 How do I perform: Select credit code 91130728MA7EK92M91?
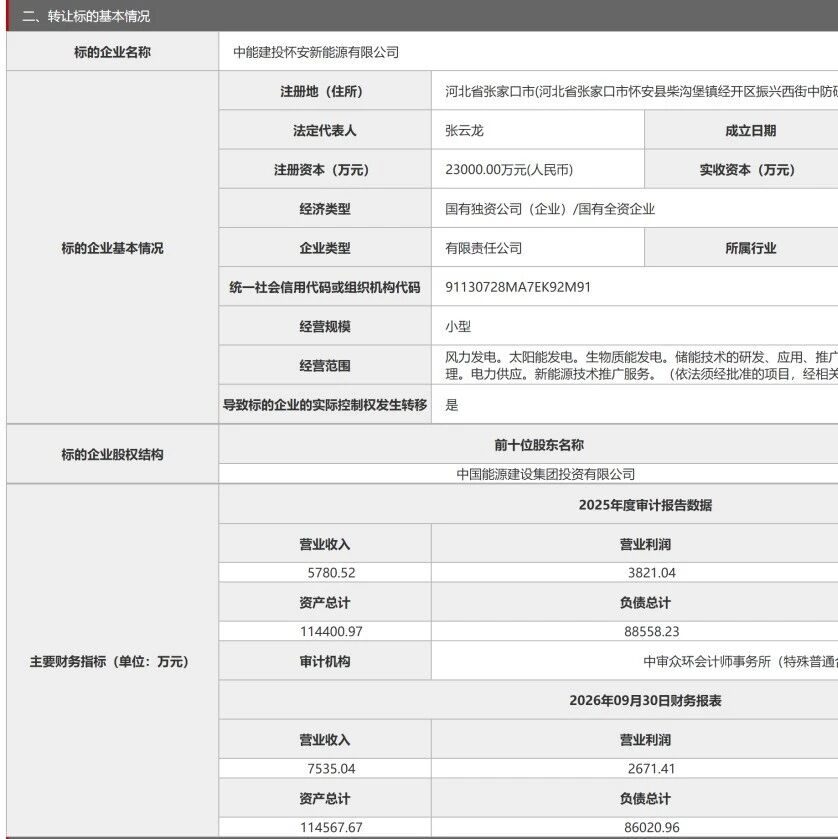coord(518,287)
